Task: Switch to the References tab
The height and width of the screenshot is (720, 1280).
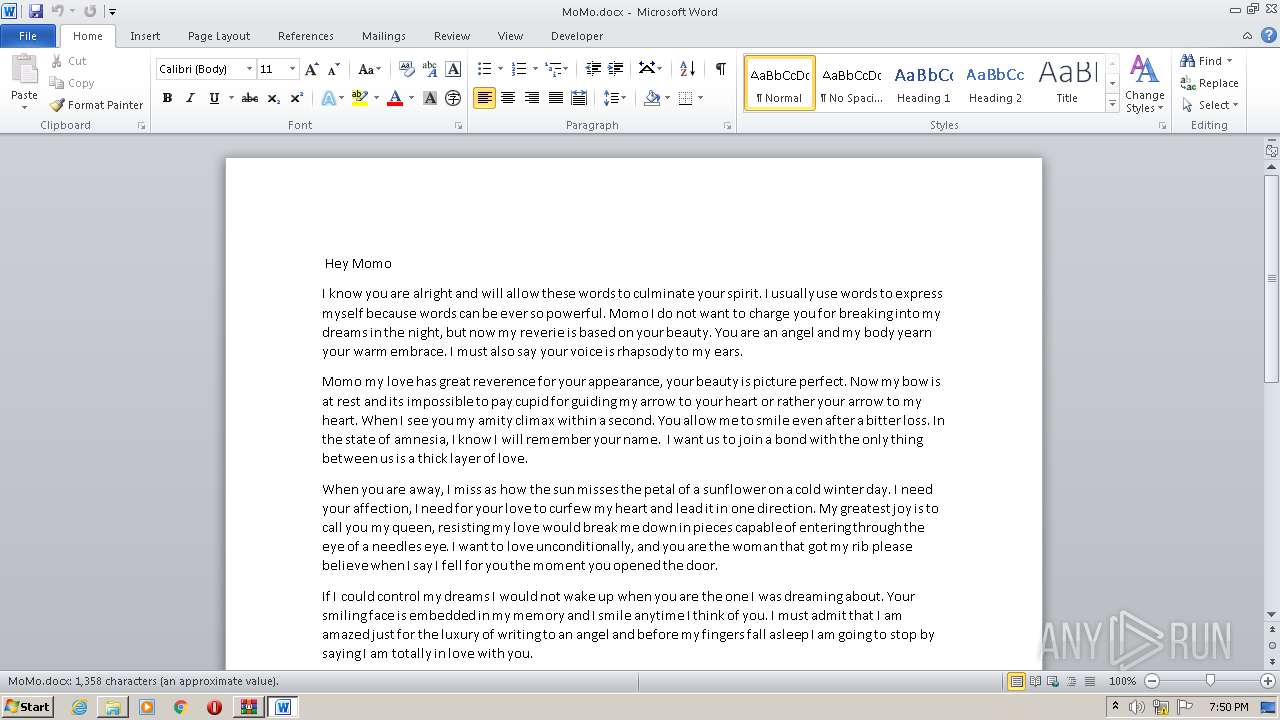Action: pos(306,36)
